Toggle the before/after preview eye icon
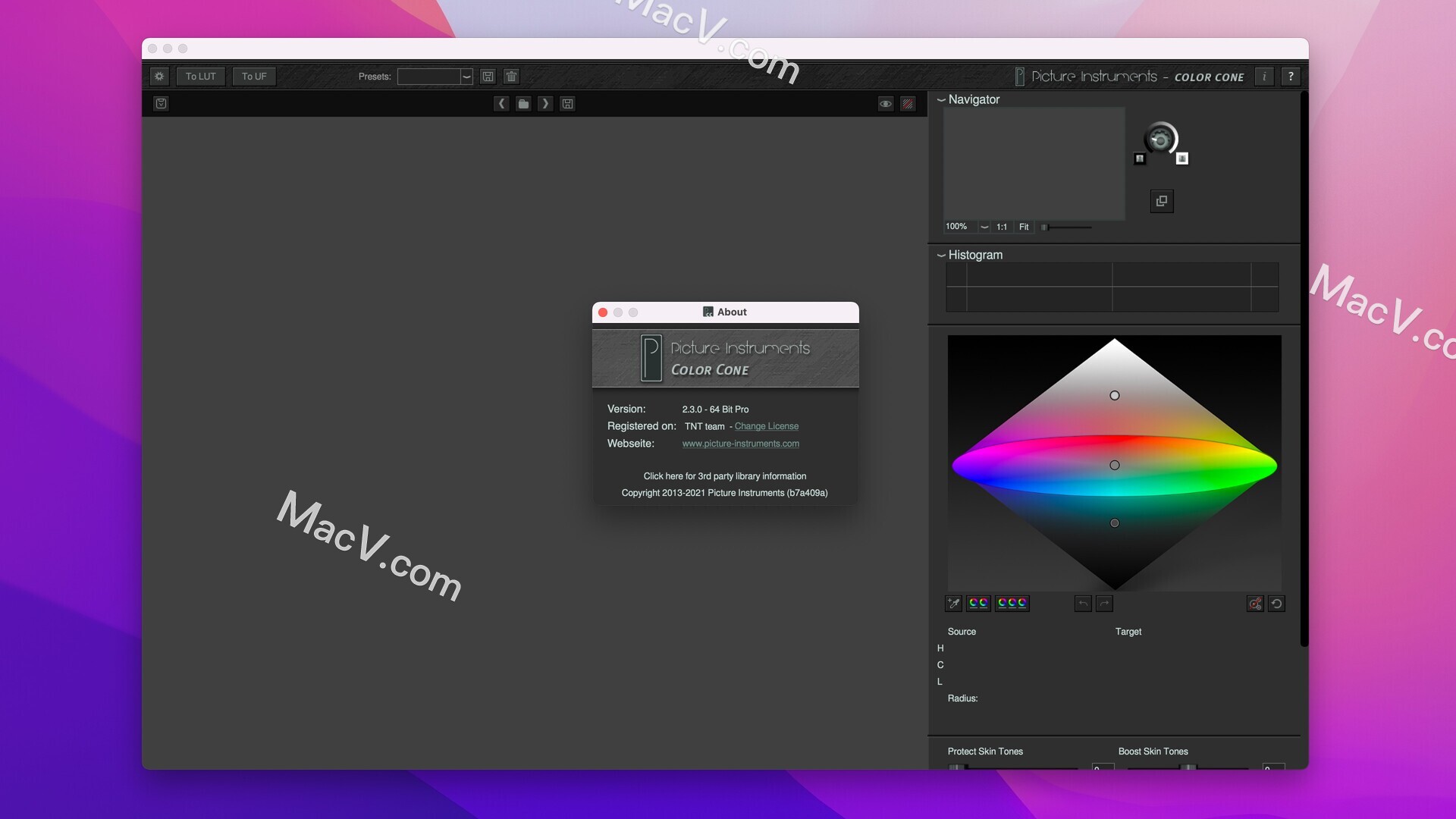 [886, 104]
